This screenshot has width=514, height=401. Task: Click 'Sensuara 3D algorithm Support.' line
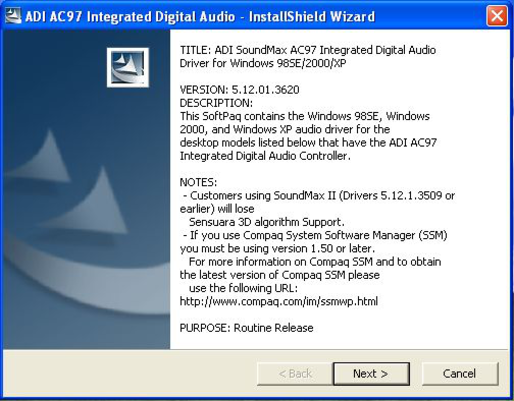[x=267, y=222]
